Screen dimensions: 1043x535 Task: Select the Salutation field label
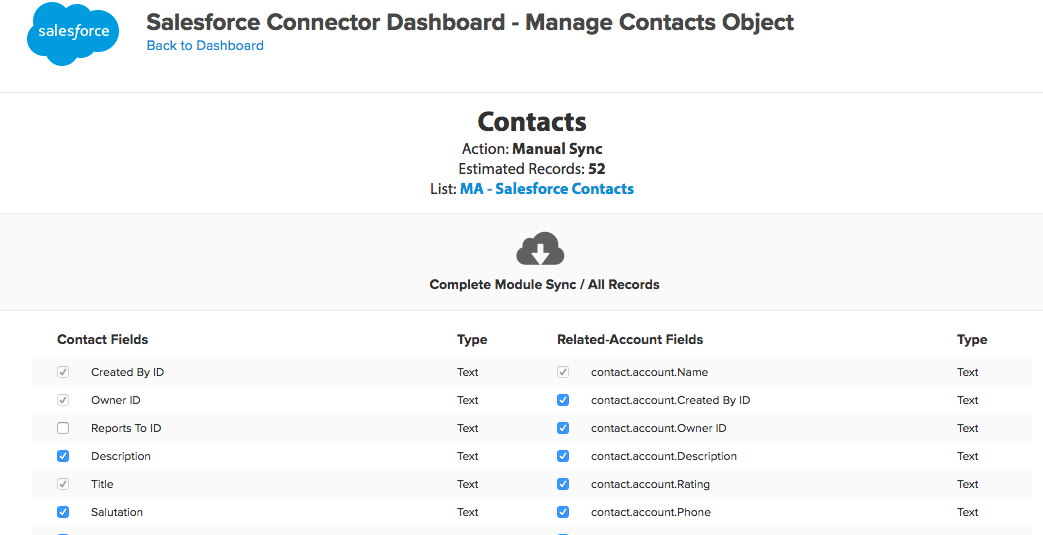(116, 512)
